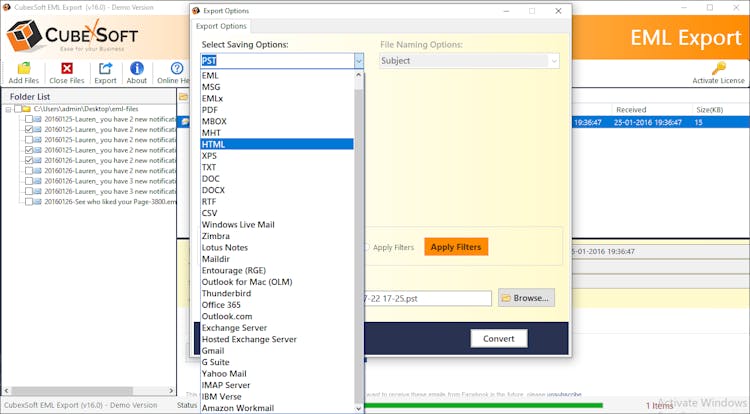Toggle the eml-files root folder checkbox

click(18, 109)
